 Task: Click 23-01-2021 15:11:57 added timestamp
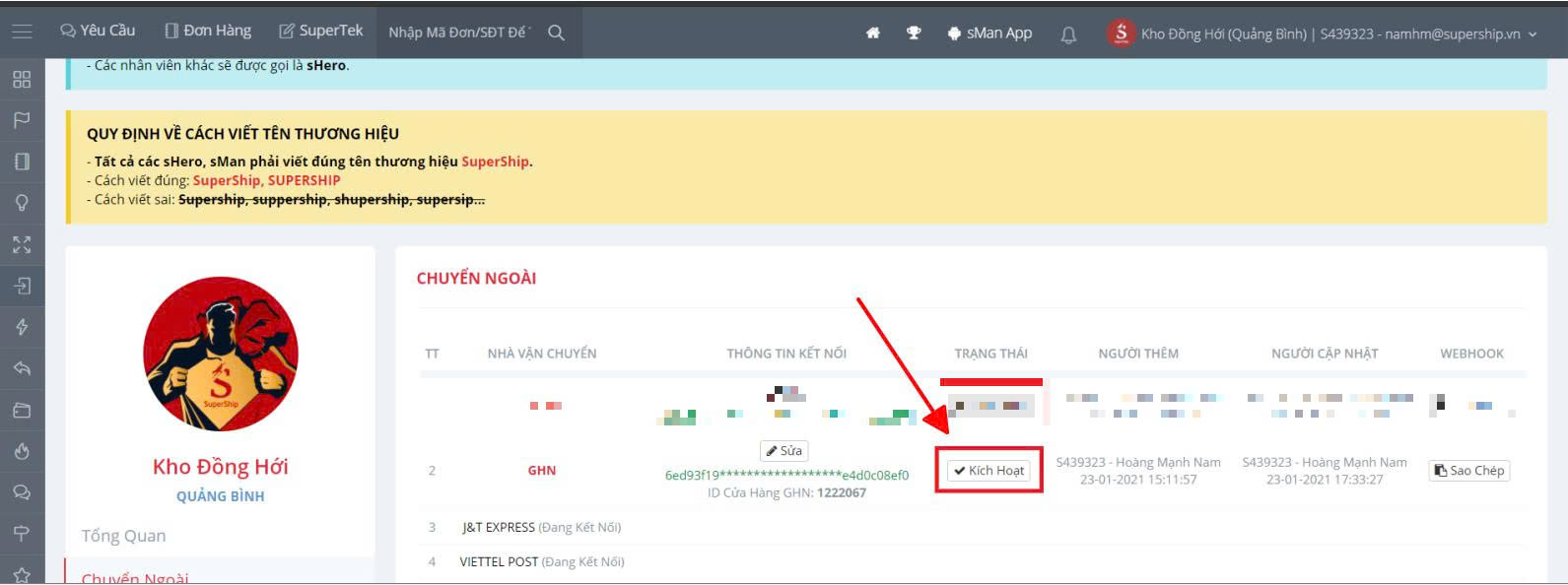(1138, 480)
